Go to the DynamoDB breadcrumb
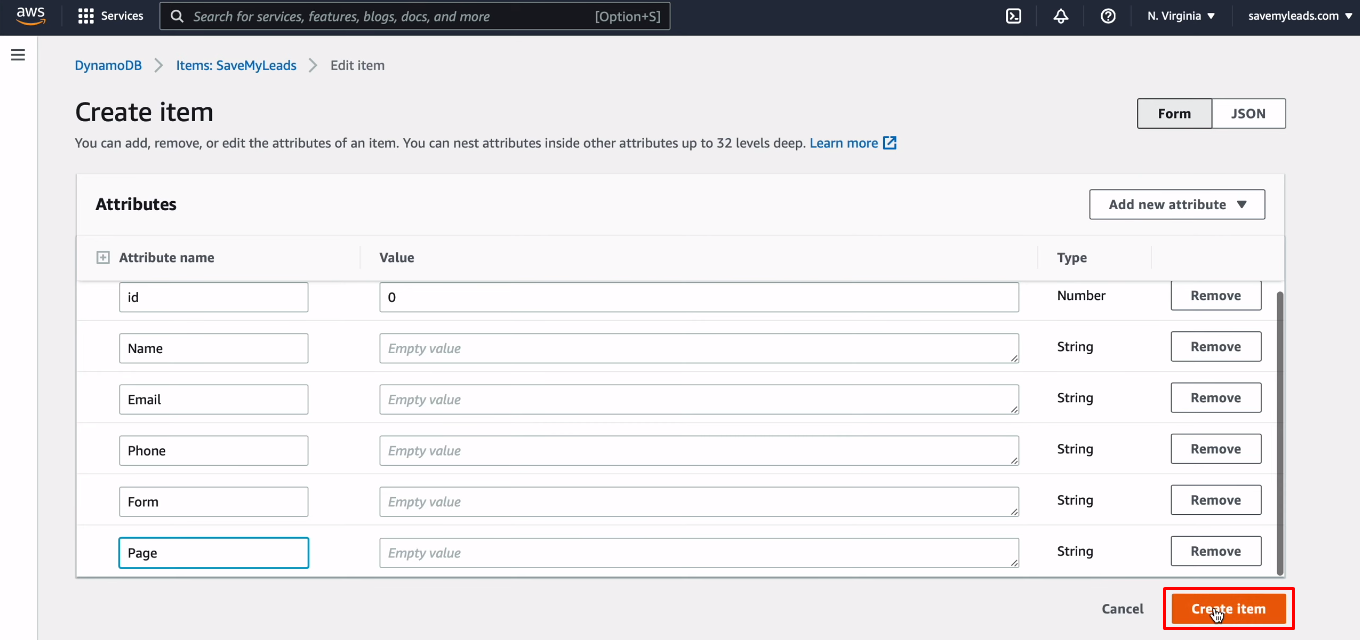 pyautogui.click(x=108, y=66)
